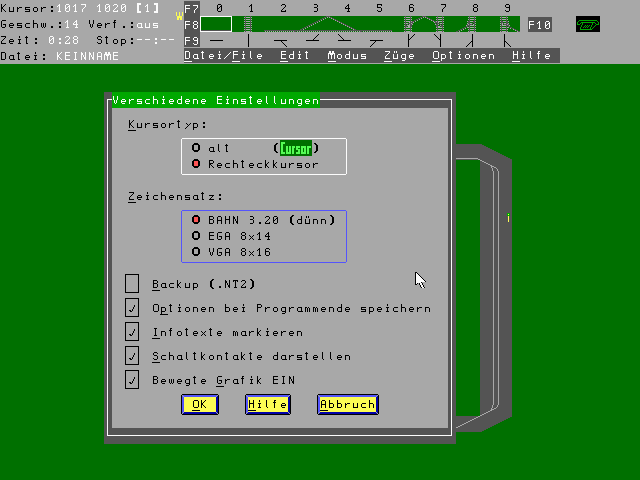Image resolution: width=640 pixels, height=480 pixels.
Task: Click the F10 key label
Action: pos(539,24)
